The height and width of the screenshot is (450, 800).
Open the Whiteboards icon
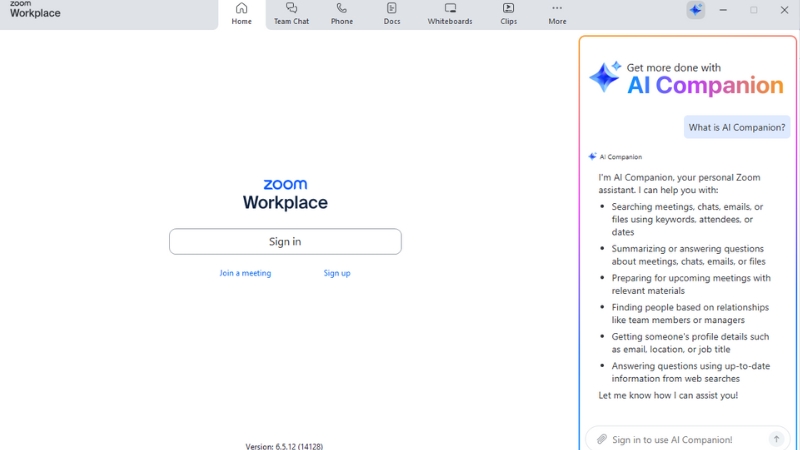pos(450,8)
